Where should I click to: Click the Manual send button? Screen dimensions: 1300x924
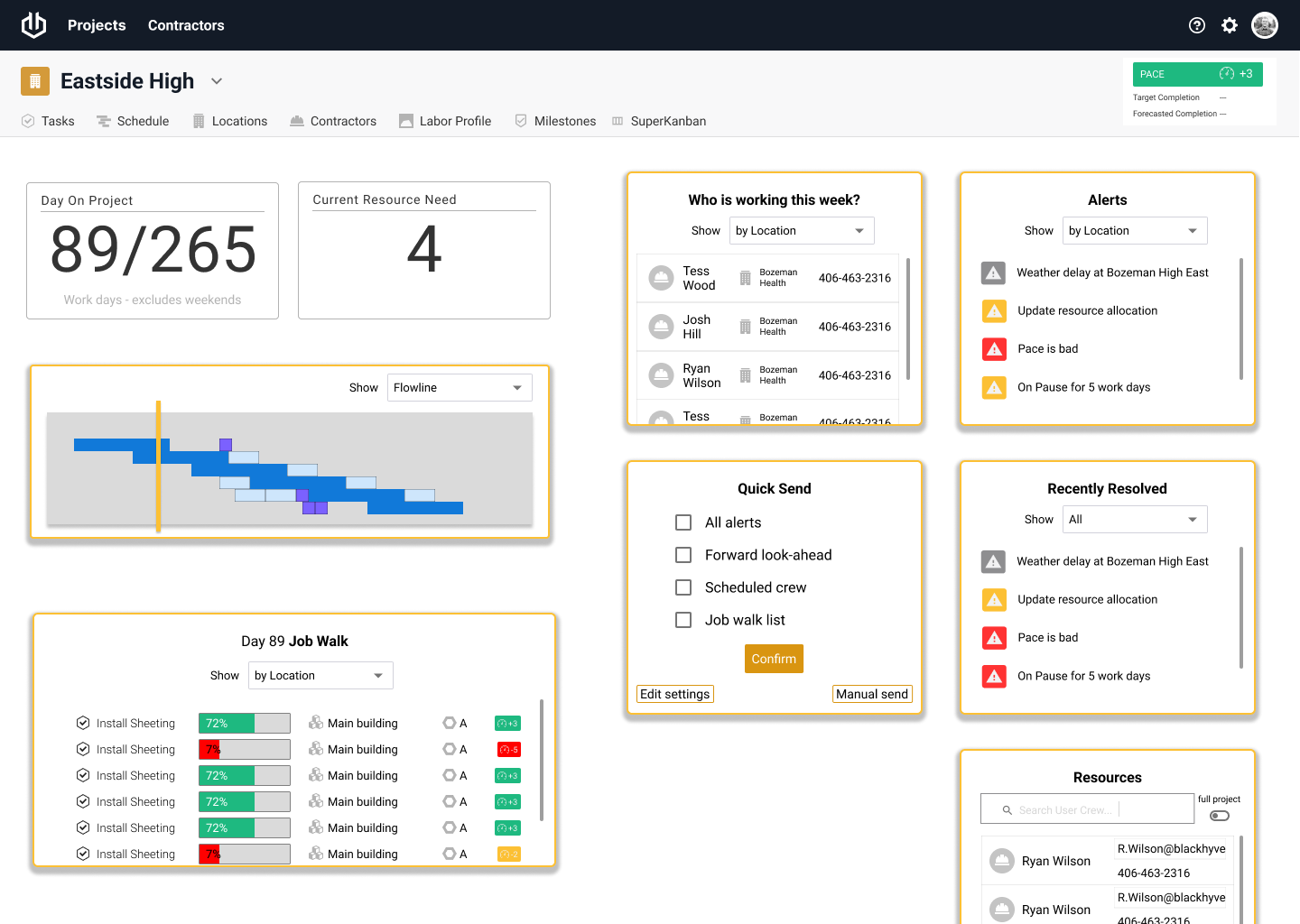(872, 694)
